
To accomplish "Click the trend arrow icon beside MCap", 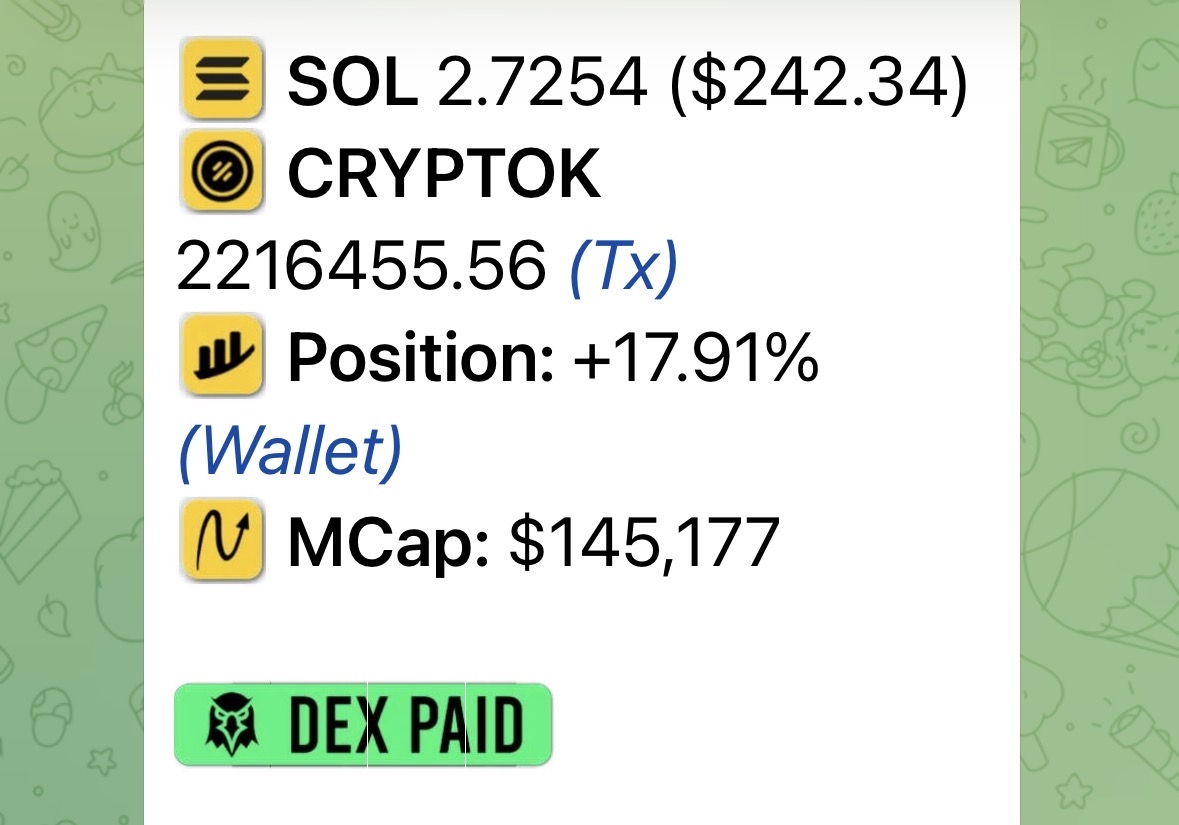I will (221, 541).
